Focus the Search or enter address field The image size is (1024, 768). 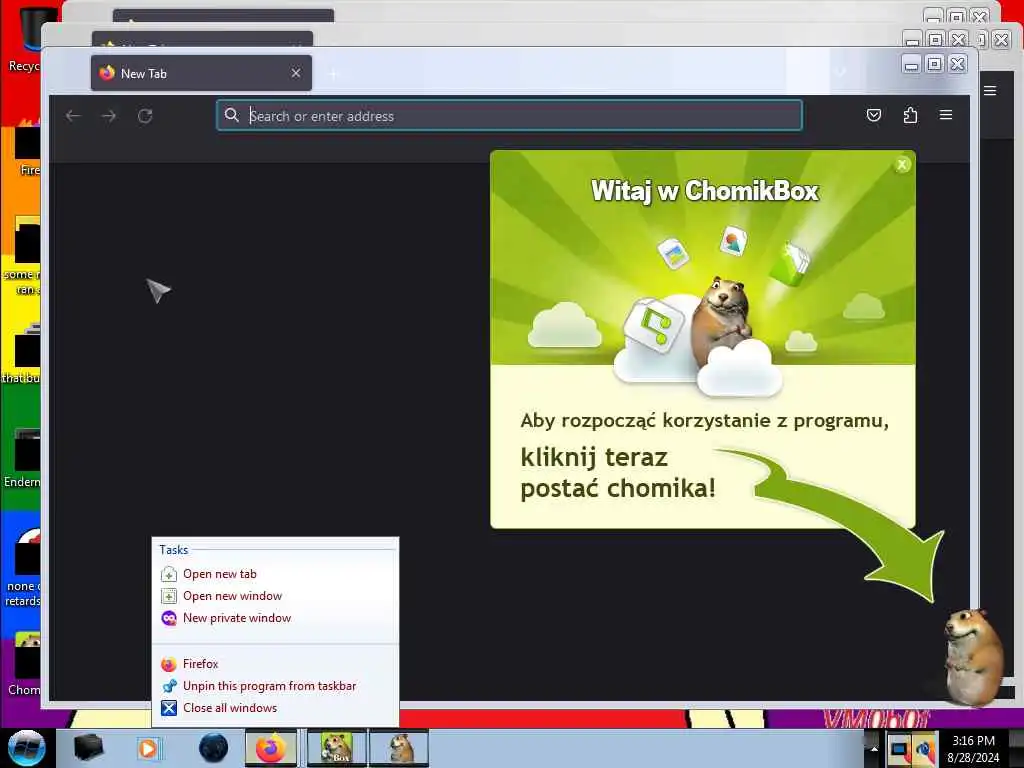509,116
